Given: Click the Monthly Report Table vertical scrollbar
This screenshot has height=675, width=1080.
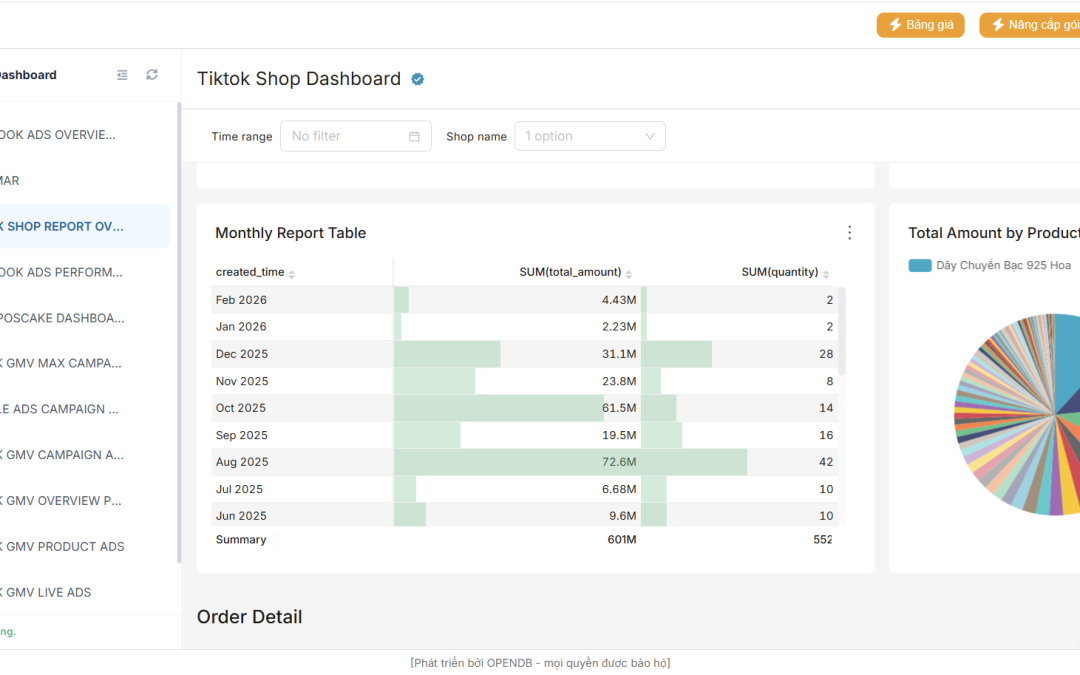Looking at the screenshot, I should (x=842, y=330).
